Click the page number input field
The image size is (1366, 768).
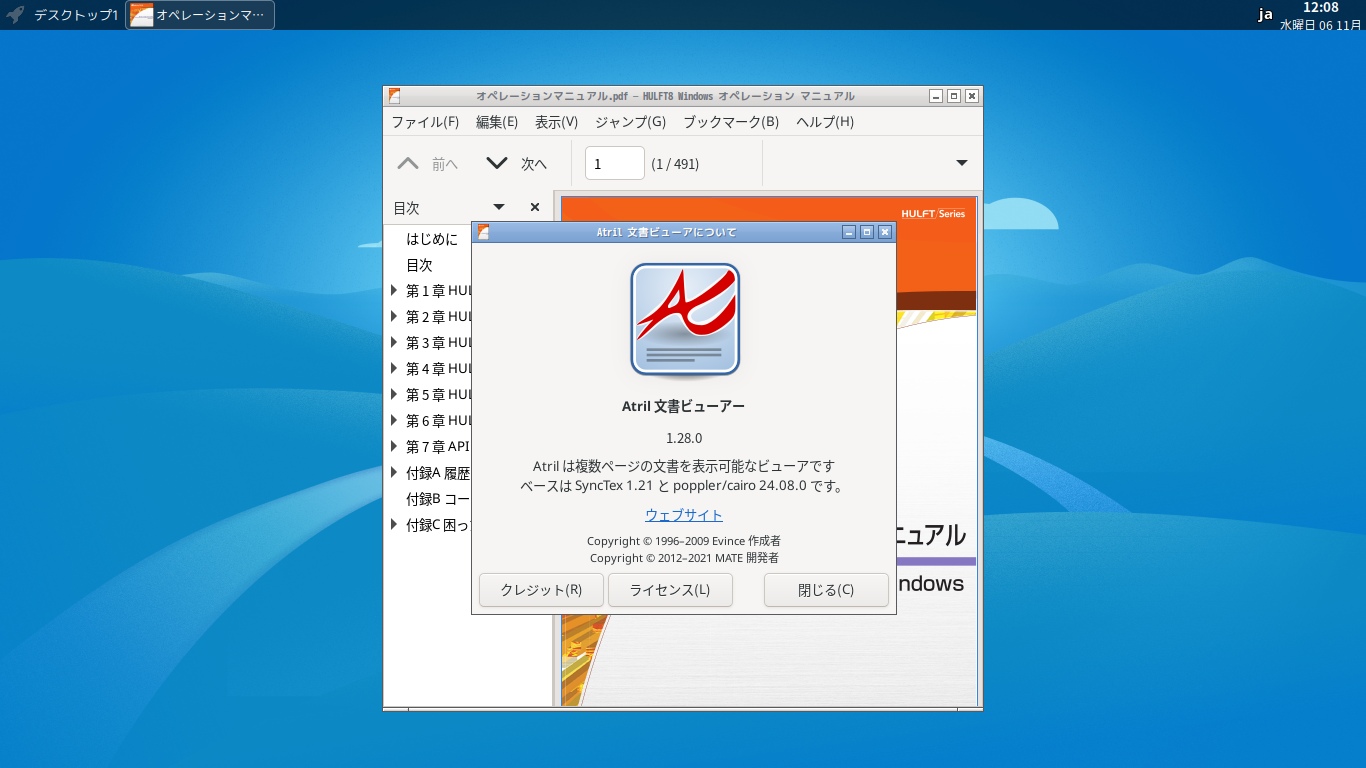coord(615,163)
